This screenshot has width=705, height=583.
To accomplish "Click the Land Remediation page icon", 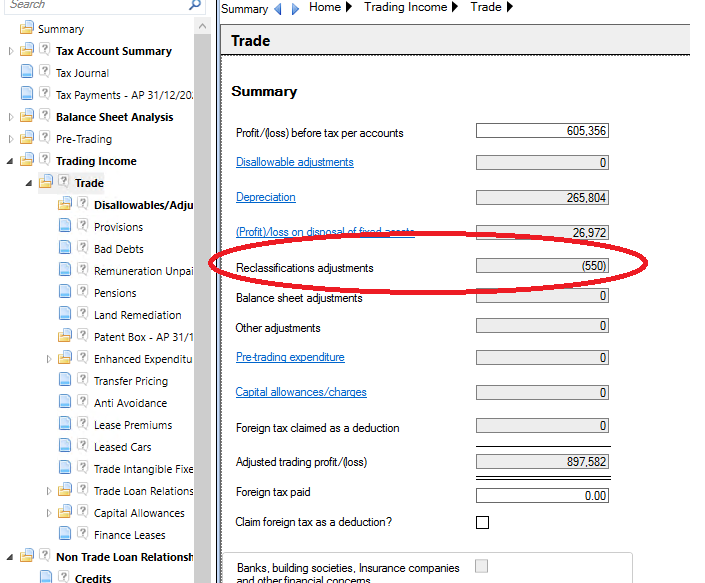I will tap(65, 313).
